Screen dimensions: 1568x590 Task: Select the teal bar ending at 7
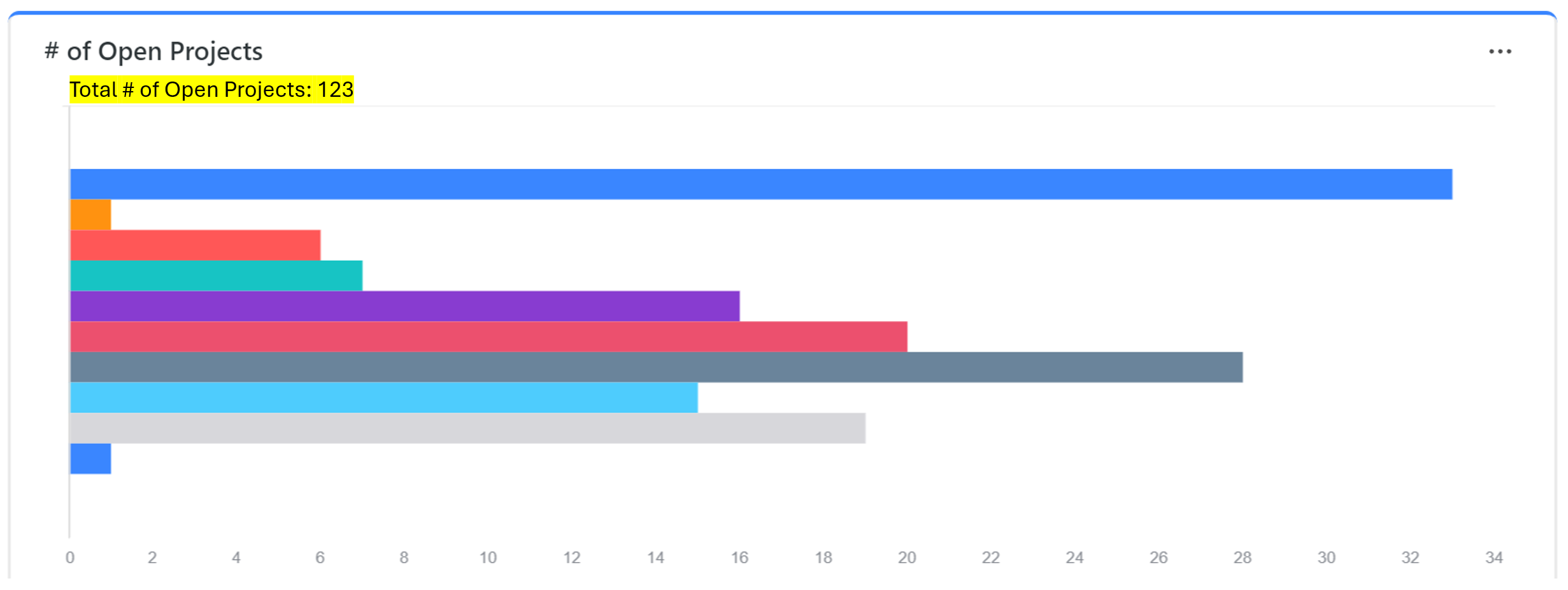[216, 276]
